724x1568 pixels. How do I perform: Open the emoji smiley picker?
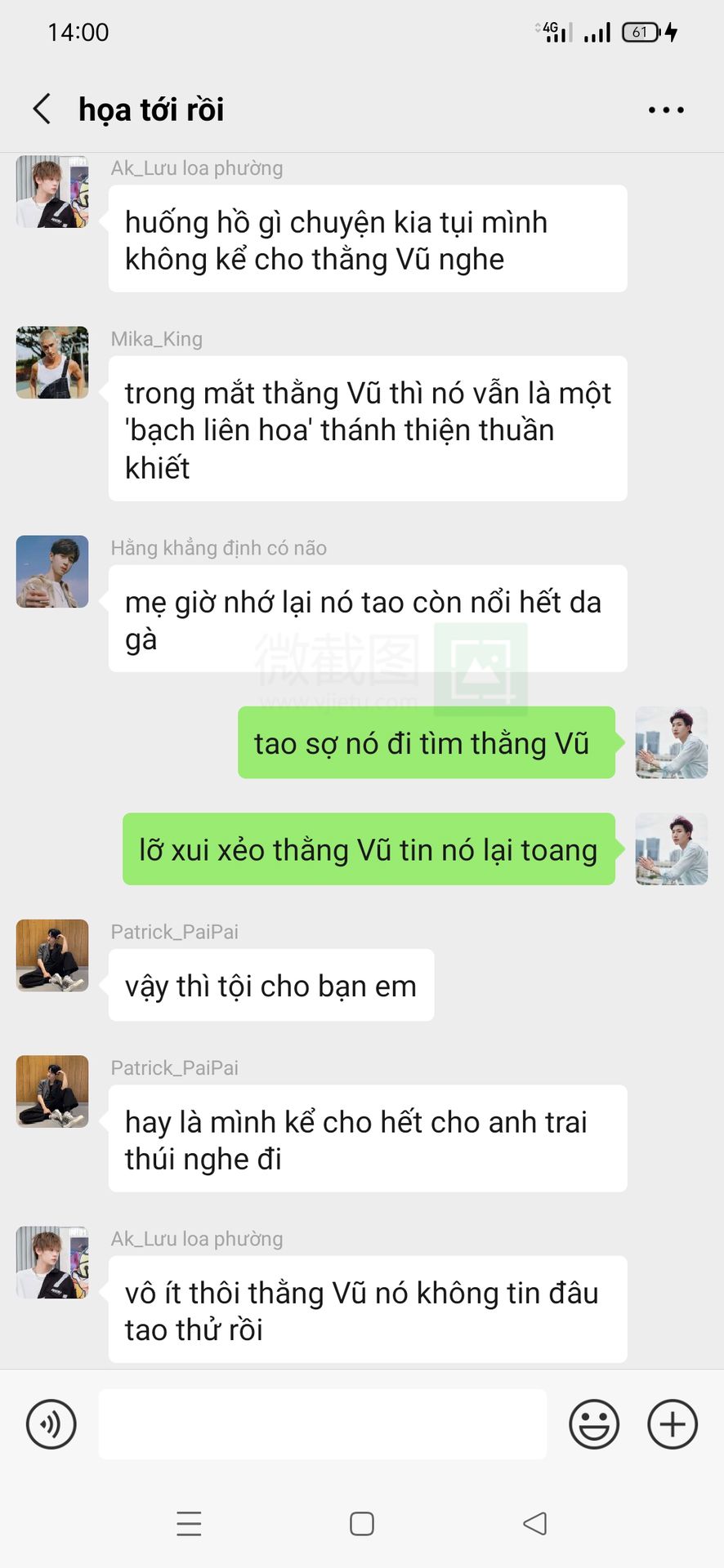[594, 1424]
